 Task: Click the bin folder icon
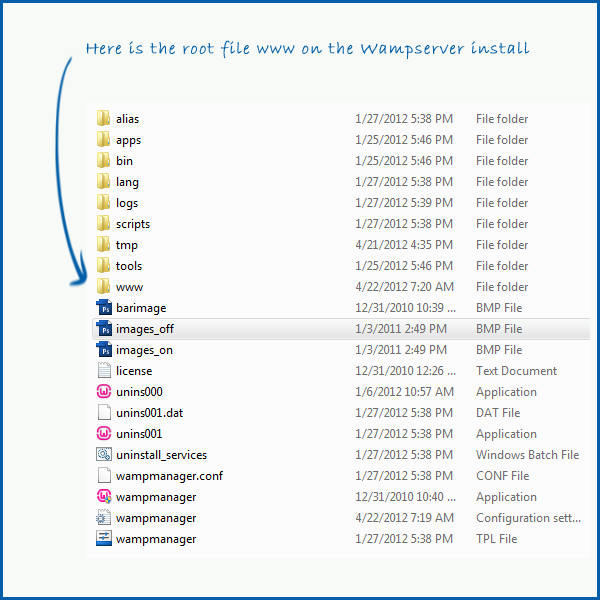pyautogui.click(x=103, y=161)
